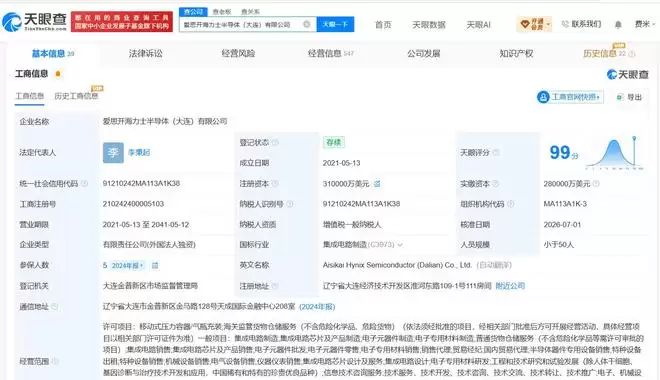Open the 工商官网快照 dropdown button
Image resolution: width=660 pixels, height=380 pixels.
(x=570, y=97)
